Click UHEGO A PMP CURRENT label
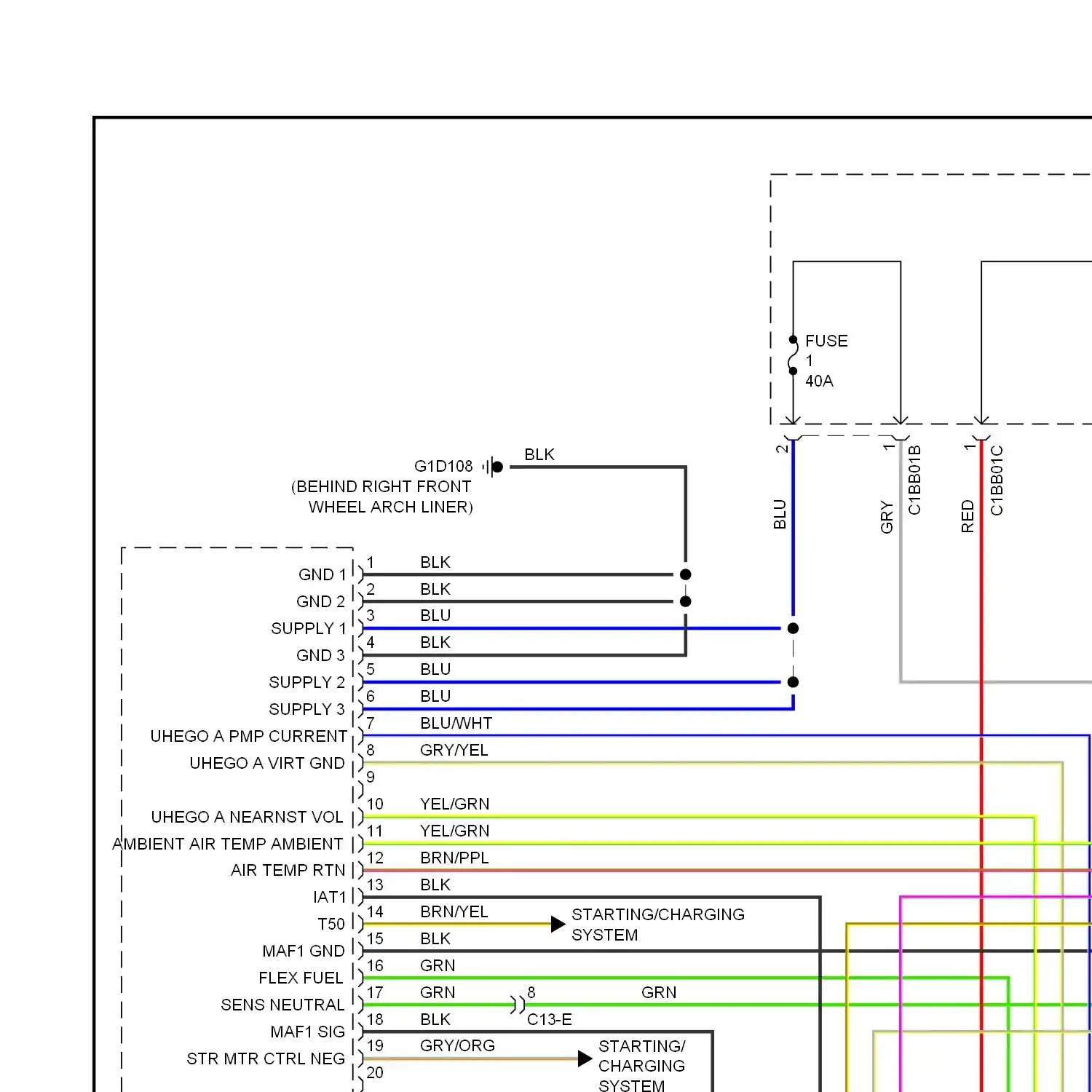This screenshot has height=1092, width=1092. [248, 736]
